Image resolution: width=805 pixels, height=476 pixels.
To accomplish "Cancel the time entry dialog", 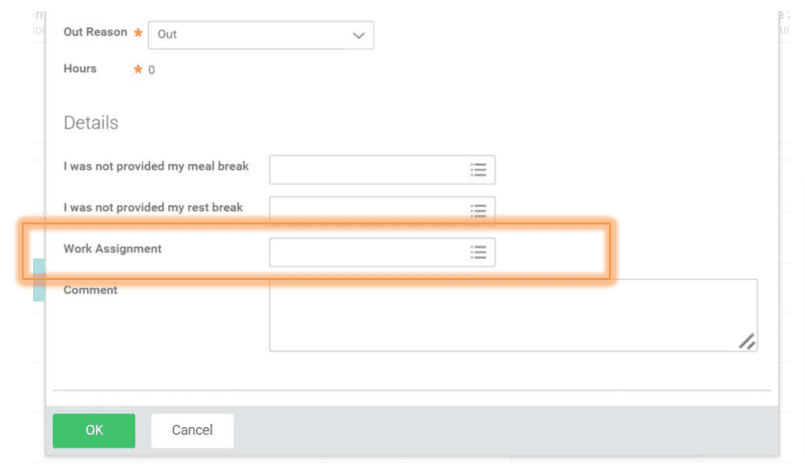I will (192, 430).
